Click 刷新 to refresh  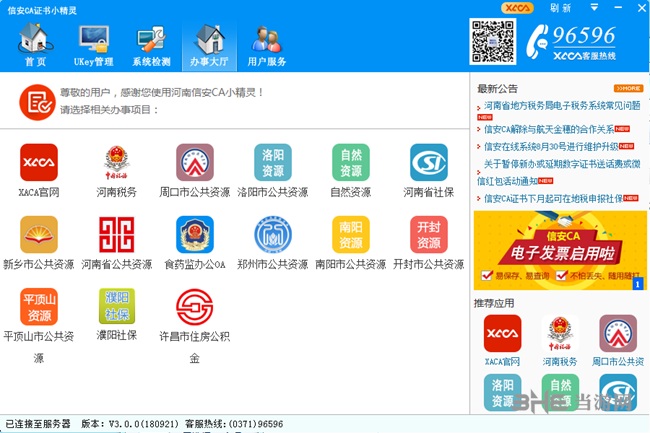pos(560,8)
